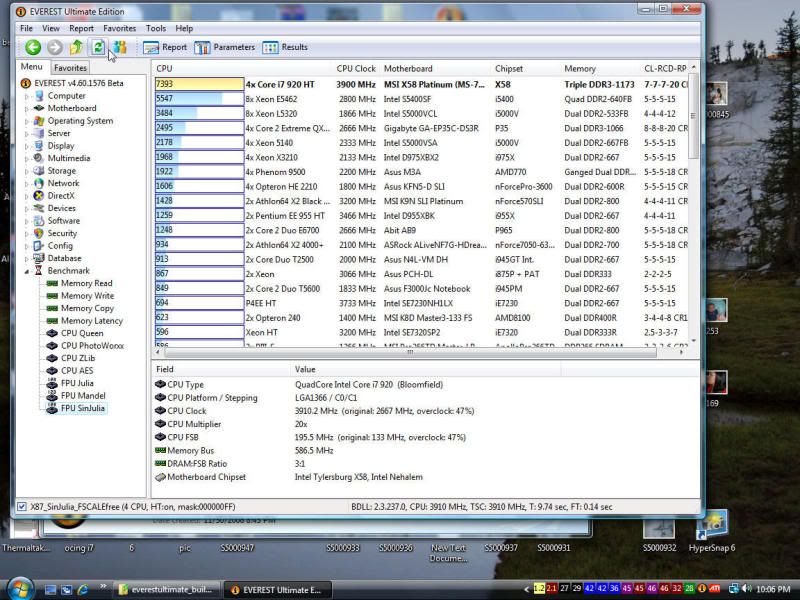
Task: Sort results by CPU Clock column
Action: tap(356, 69)
